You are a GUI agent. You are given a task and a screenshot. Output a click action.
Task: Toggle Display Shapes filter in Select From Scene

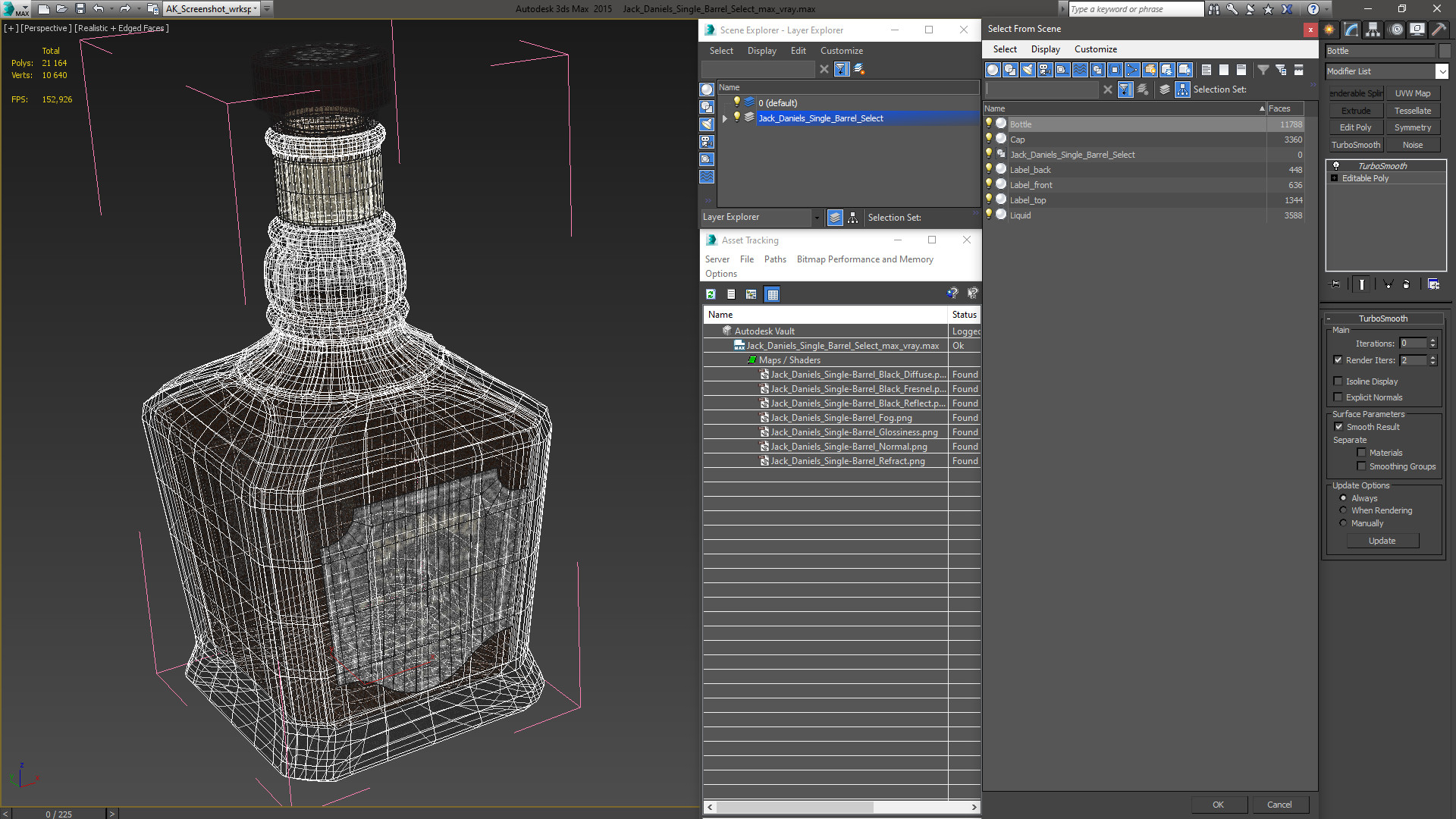1010,70
